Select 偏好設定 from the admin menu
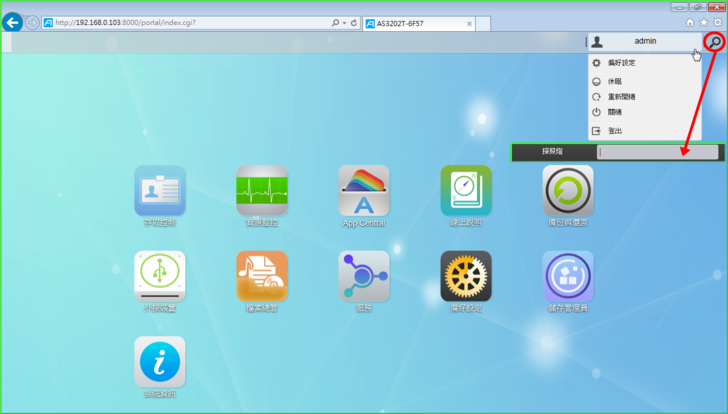Image resolution: width=728 pixels, height=414 pixels. click(621, 63)
